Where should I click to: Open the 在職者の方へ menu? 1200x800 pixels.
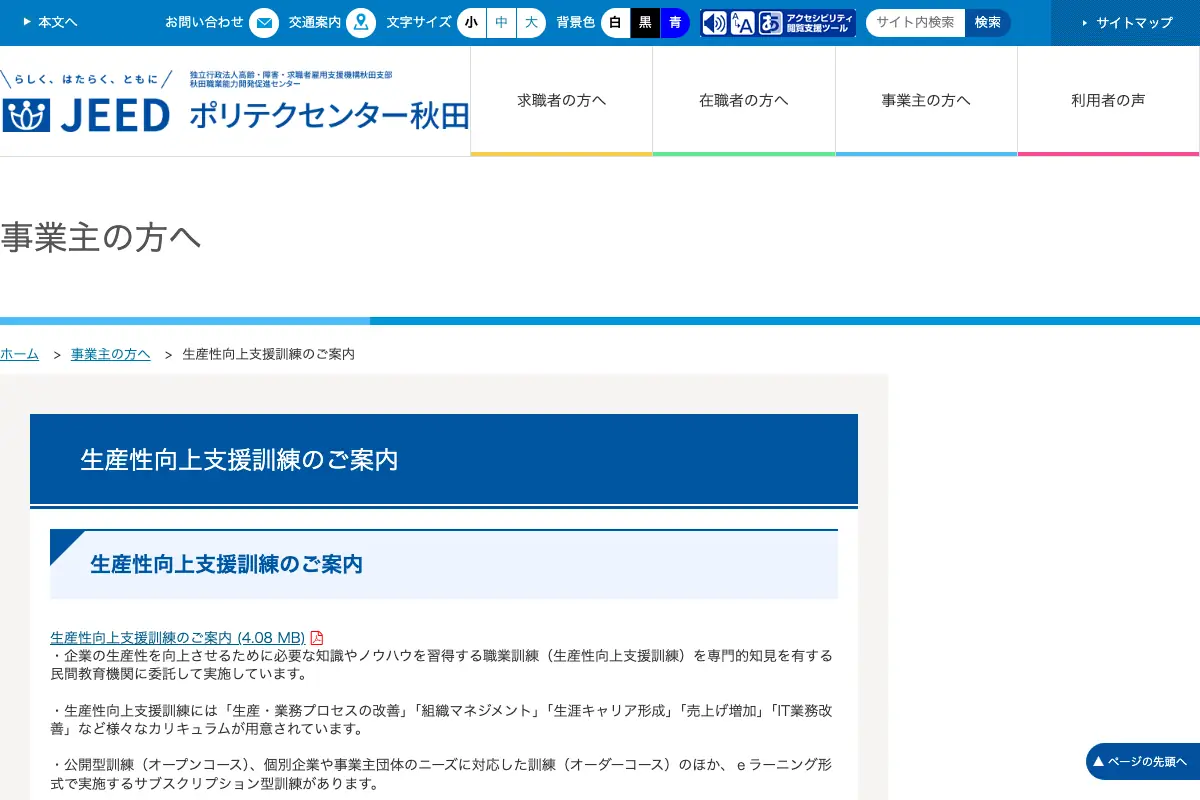pos(744,100)
